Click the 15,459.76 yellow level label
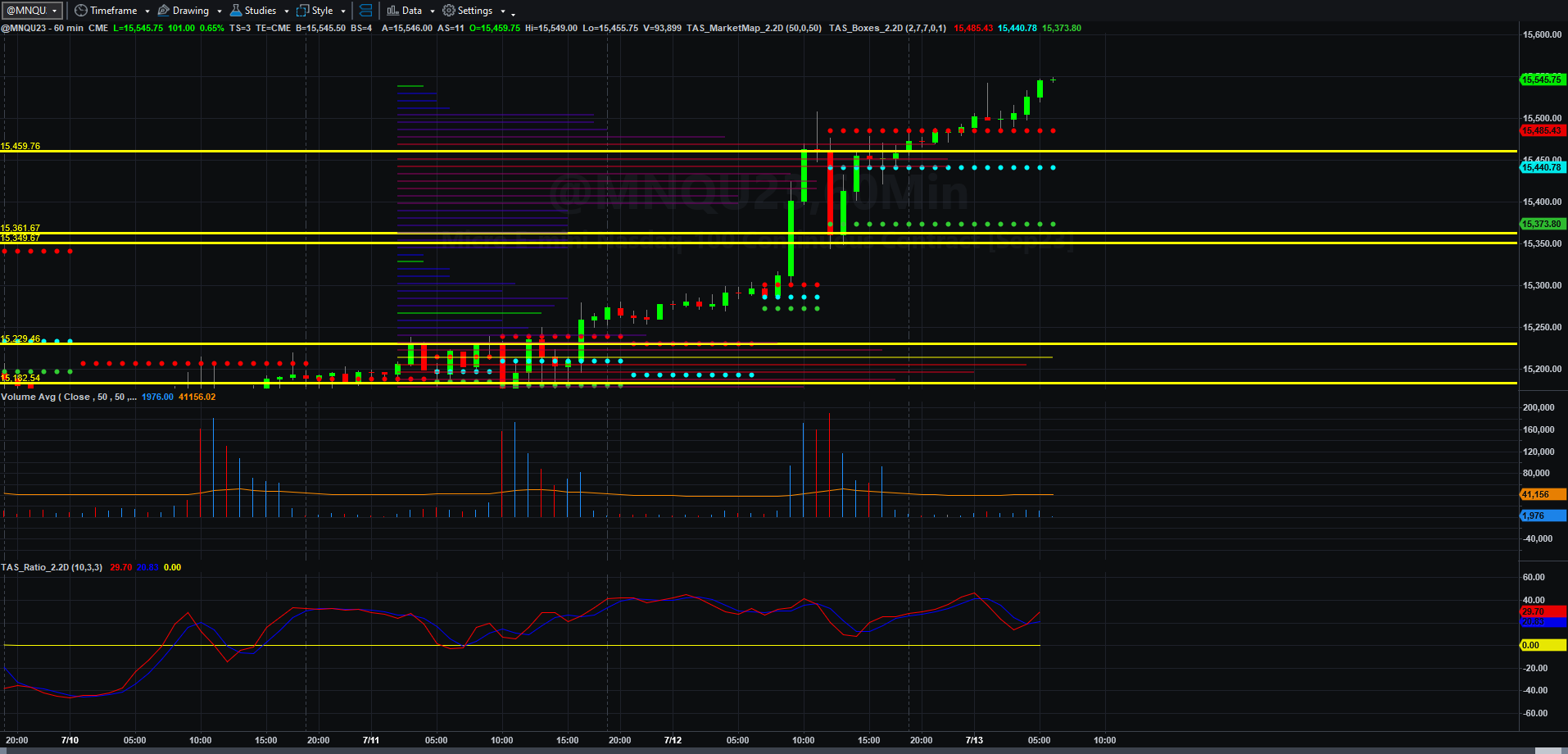The image size is (1568, 754). [x=20, y=146]
